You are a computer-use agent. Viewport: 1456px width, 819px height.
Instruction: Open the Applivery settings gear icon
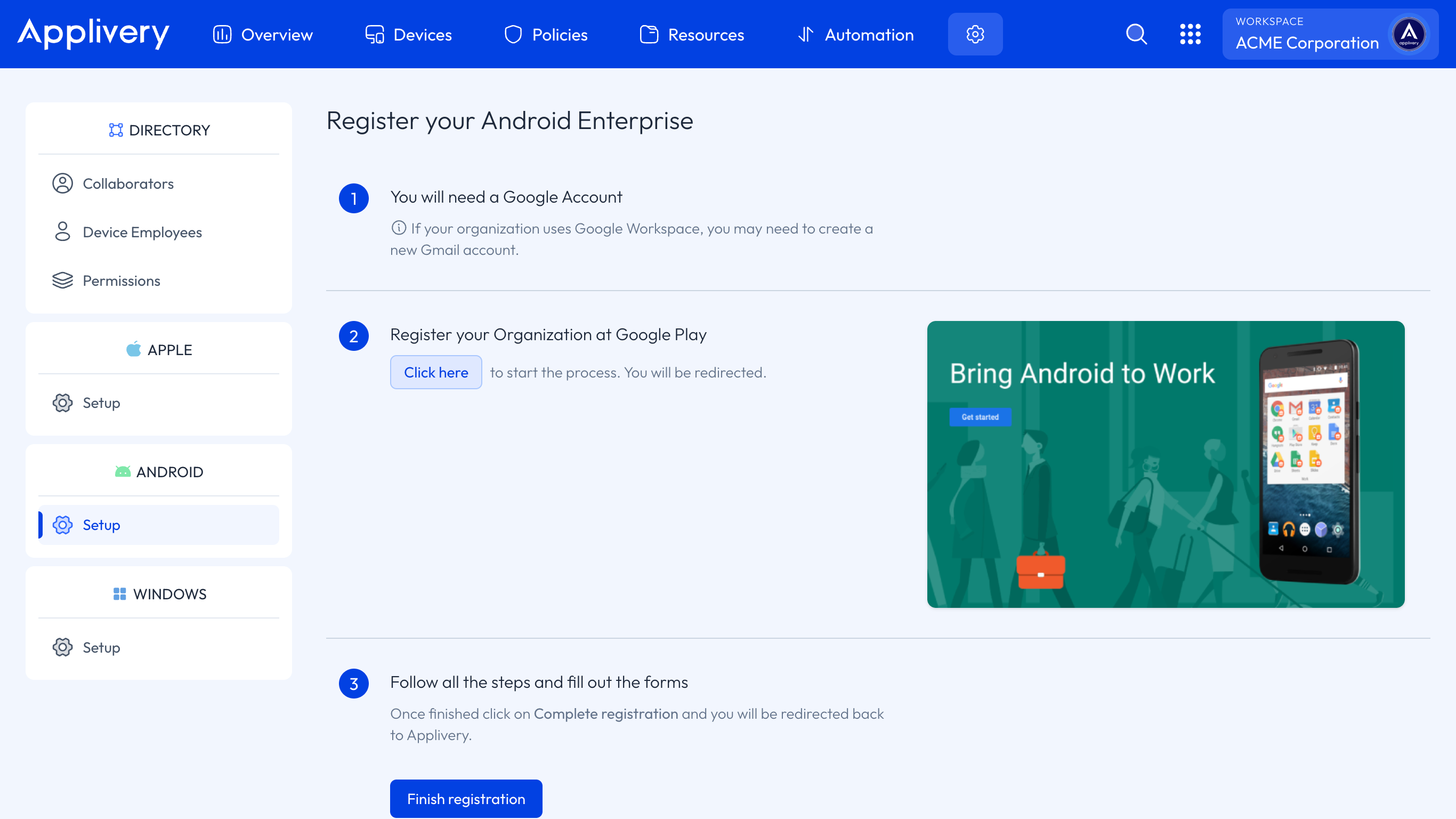(x=975, y=34)
